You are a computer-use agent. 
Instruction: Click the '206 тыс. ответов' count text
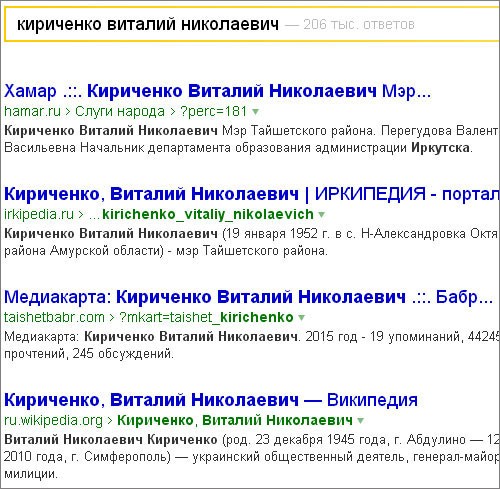pos(359,25)
